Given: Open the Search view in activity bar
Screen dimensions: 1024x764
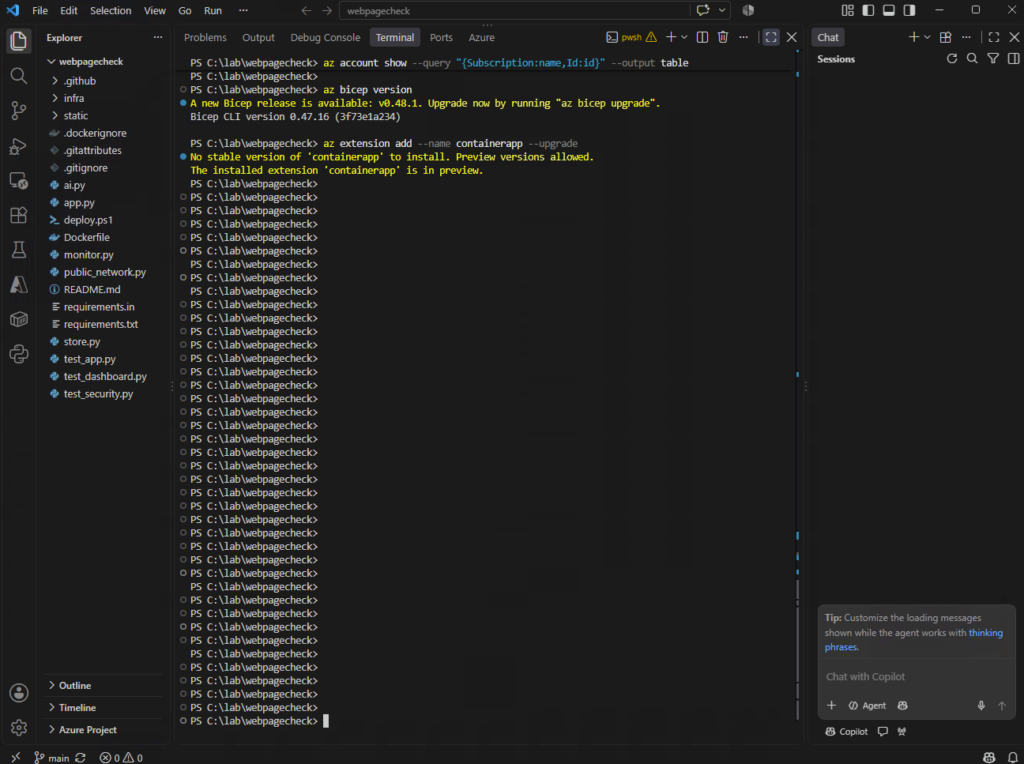Looking at the screenshot, I should [18, 76].
